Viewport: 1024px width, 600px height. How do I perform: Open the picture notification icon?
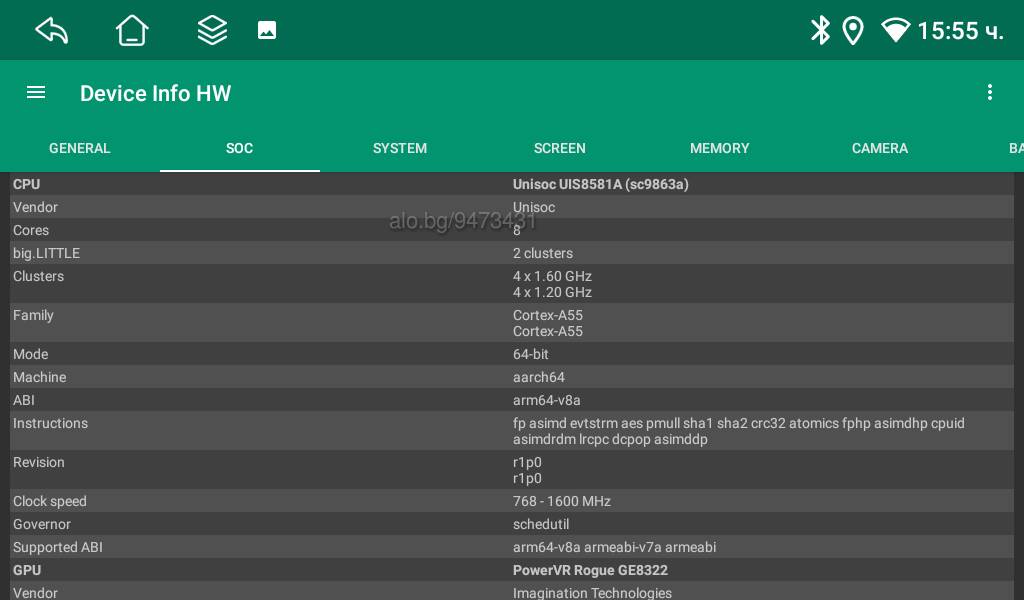pyautogui.click(x=267, y=30)
